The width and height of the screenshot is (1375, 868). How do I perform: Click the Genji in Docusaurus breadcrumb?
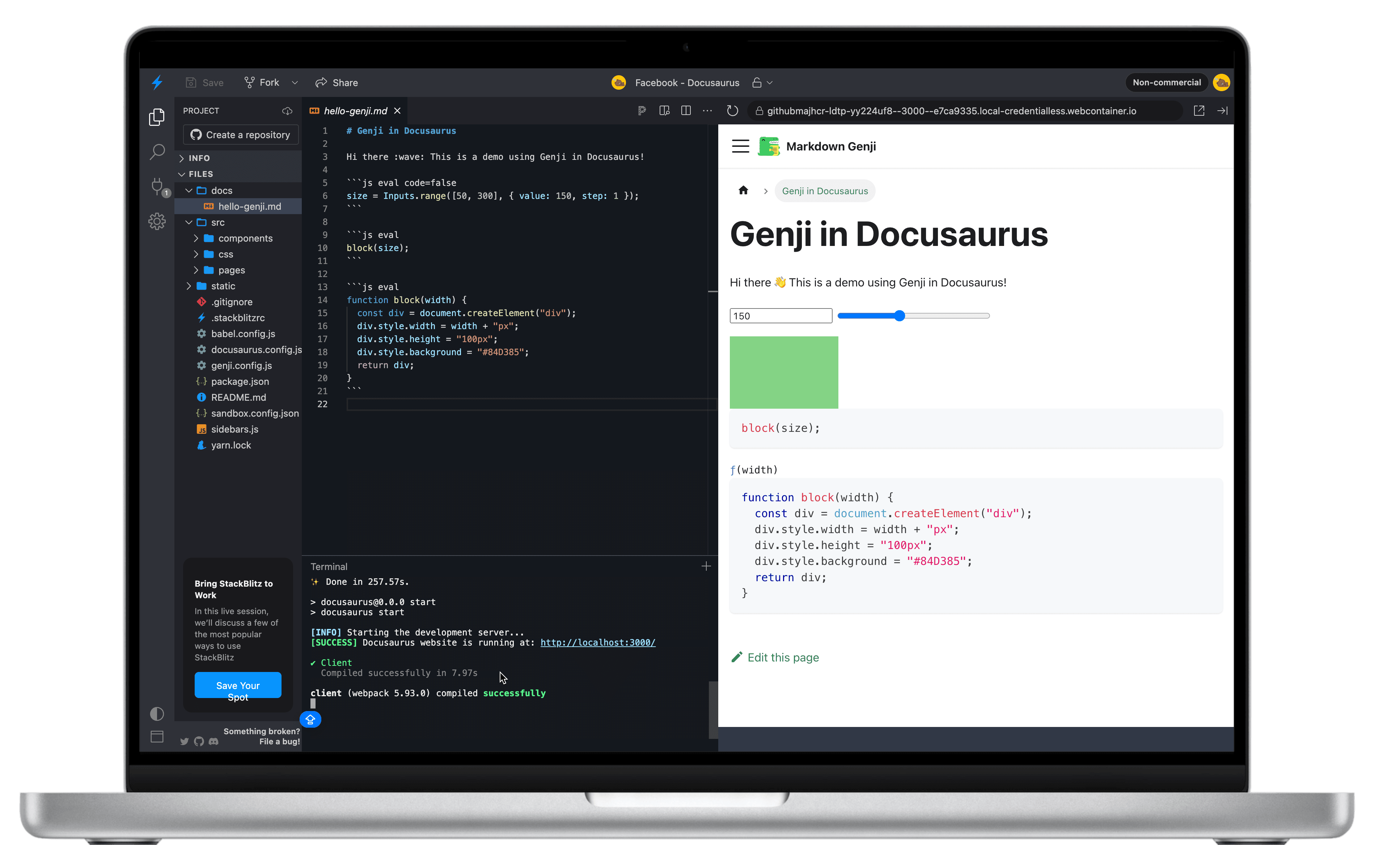tap(825, 191)
